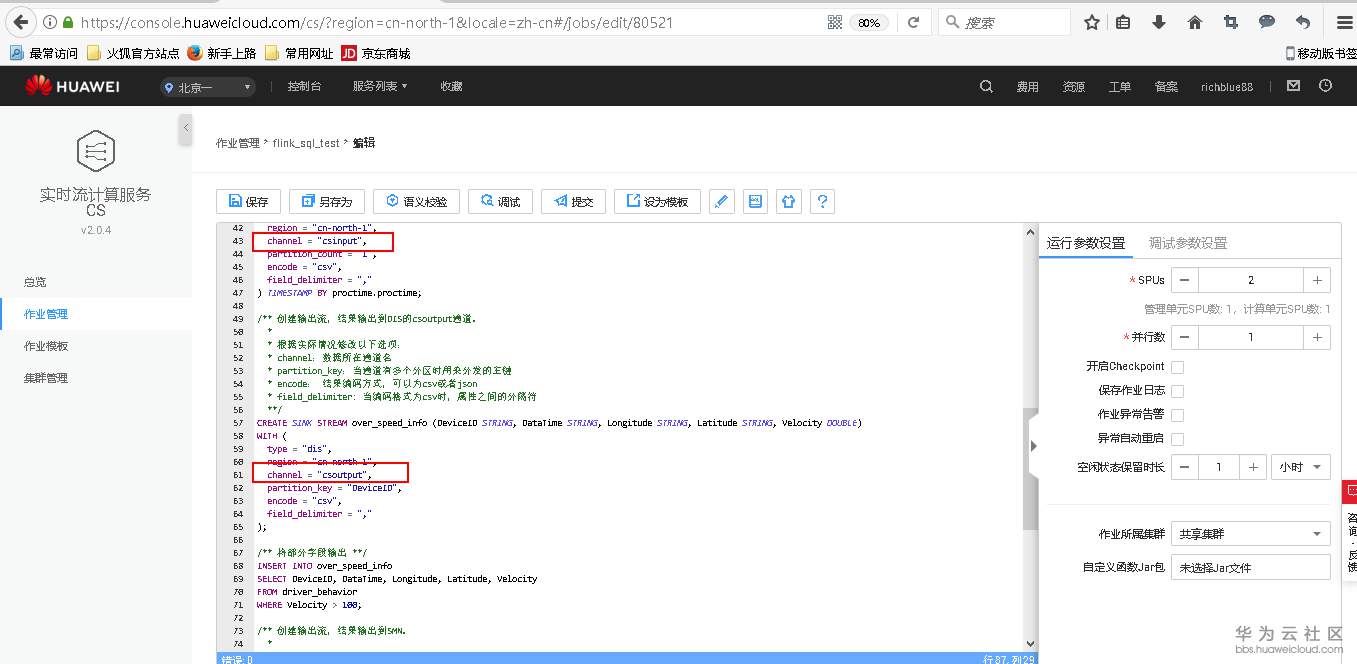Click the 保存 (Save) toolbar icon
The height and width of the screenshot is (664, 1357).
(x=248, y=201)
